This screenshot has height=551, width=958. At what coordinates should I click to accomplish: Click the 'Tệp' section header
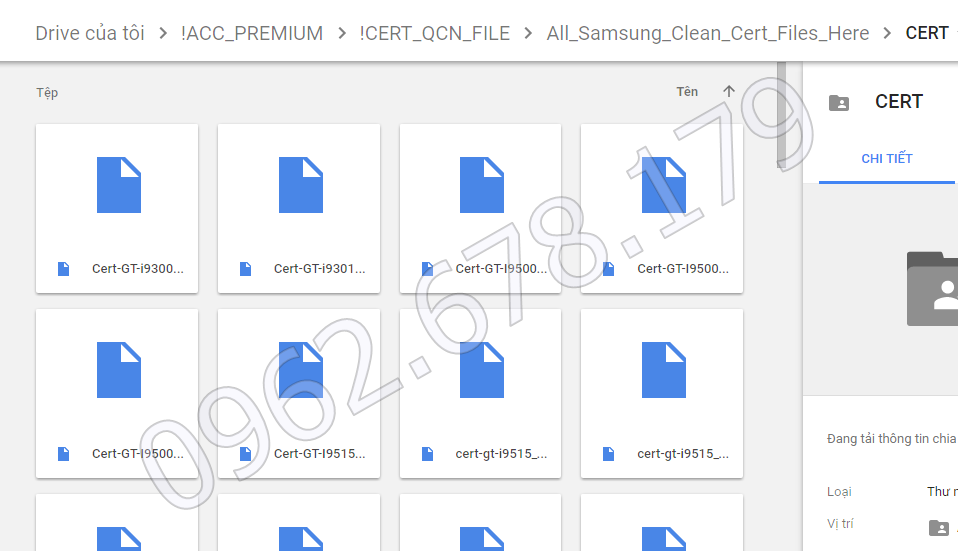[47, 93]
